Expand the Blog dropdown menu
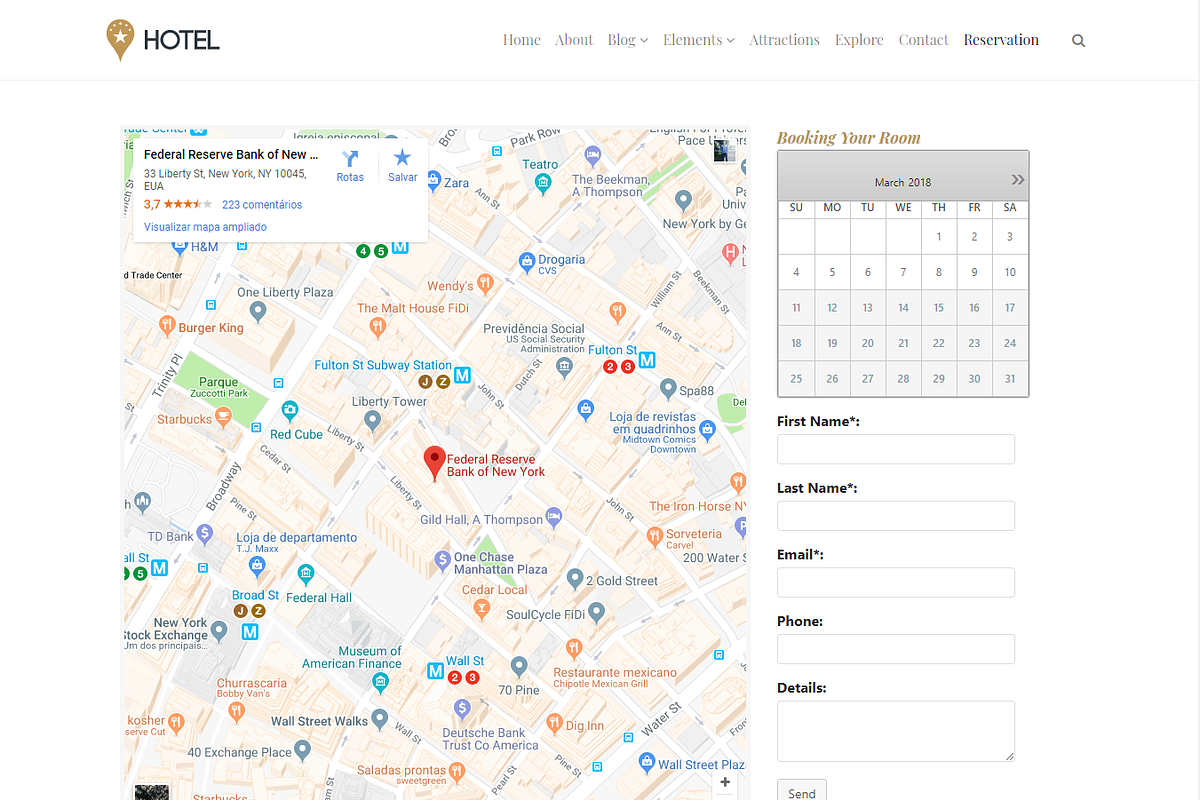Image resolution: width=1200 pixels, height=800 pixels. point(628,40)
